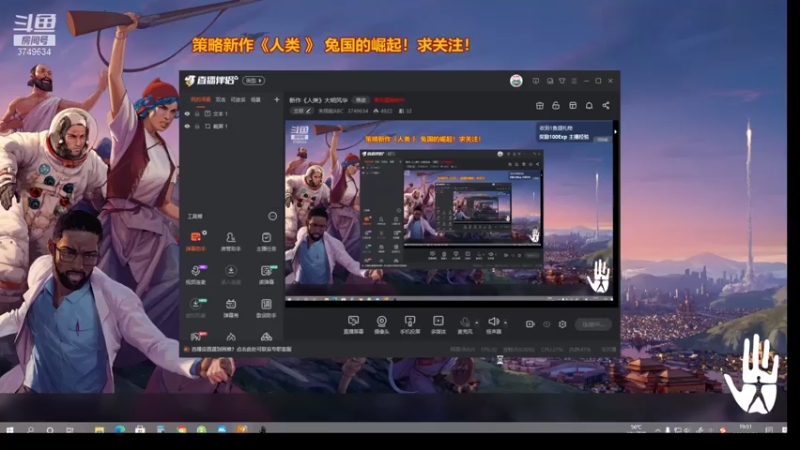This screenshot has width=800, height=450.
Task: Open the 读弹幕 tool with NEW badge
Action: pos(266,274)
